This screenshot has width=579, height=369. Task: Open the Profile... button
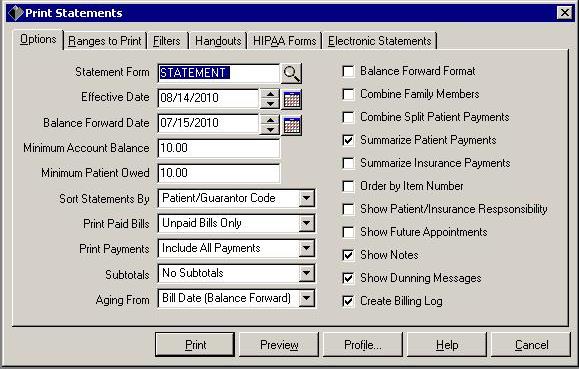click(x=363, y=345)
